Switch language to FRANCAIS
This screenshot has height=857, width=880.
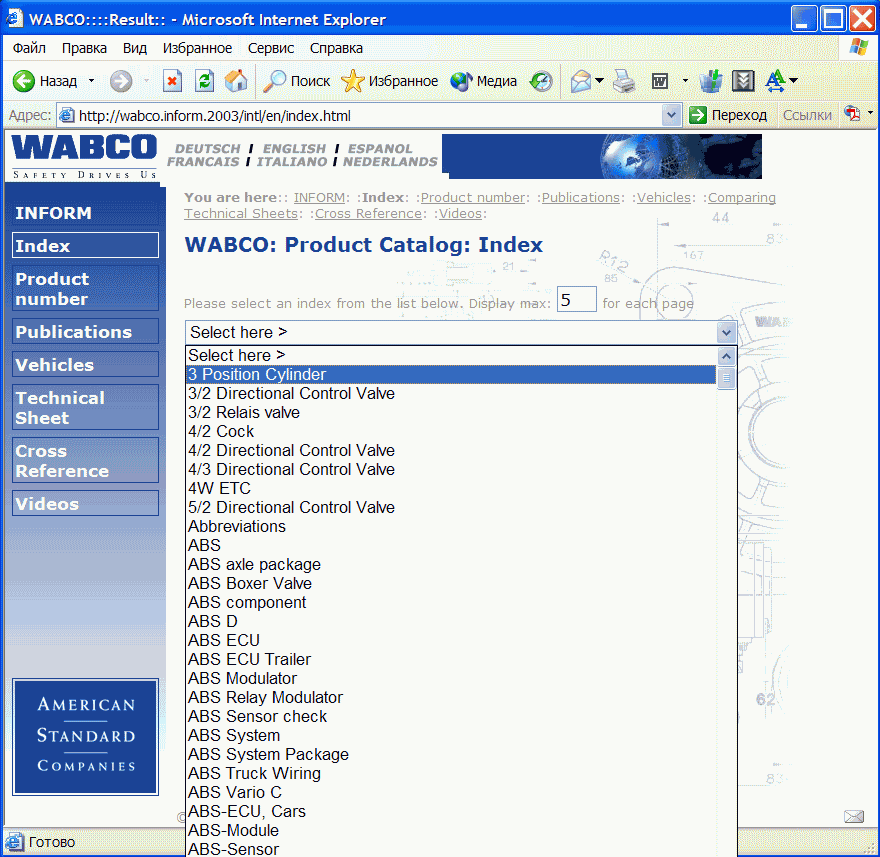[x=203, y=162]
